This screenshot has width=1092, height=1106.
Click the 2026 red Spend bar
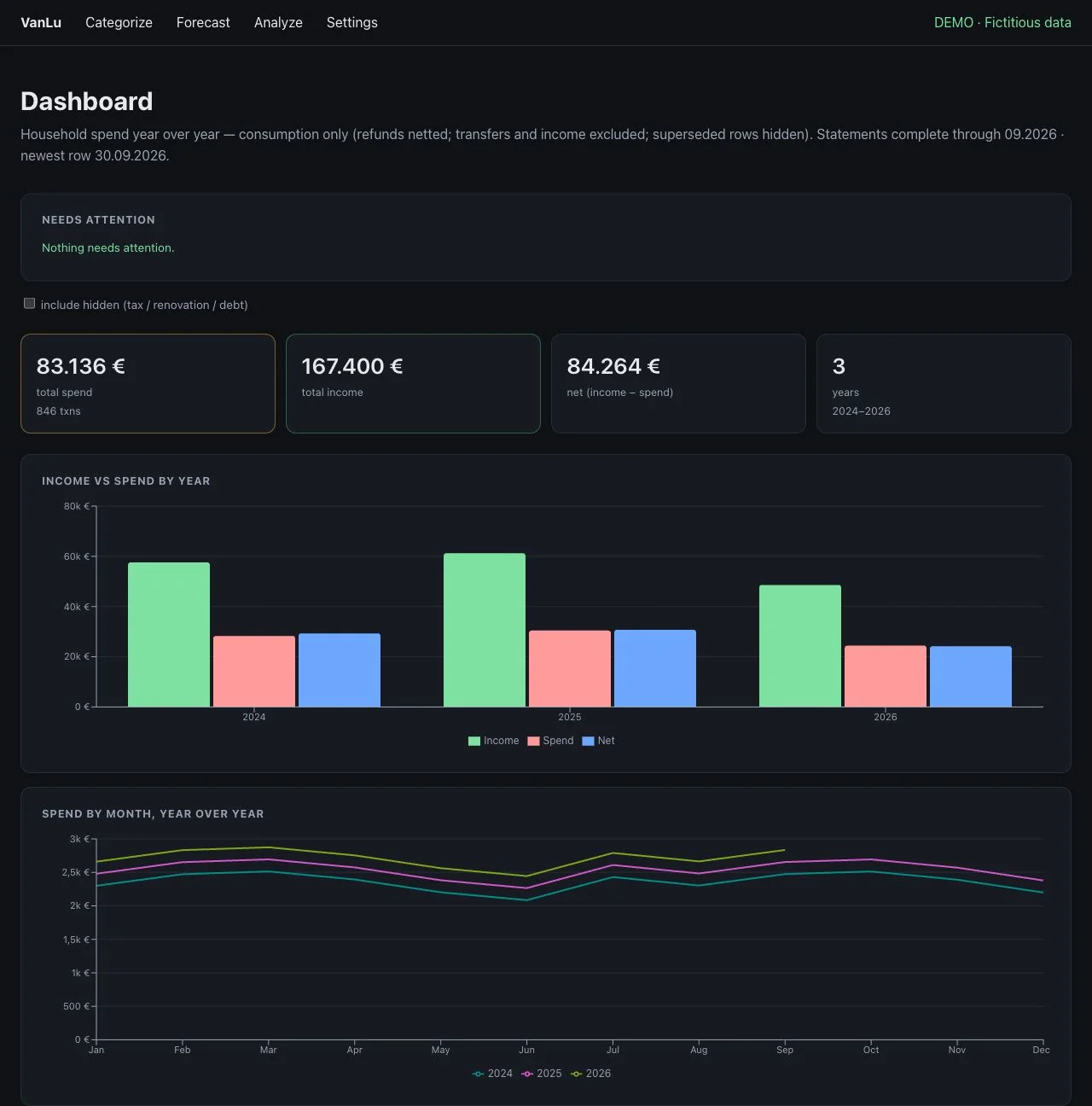pos(886,676)
